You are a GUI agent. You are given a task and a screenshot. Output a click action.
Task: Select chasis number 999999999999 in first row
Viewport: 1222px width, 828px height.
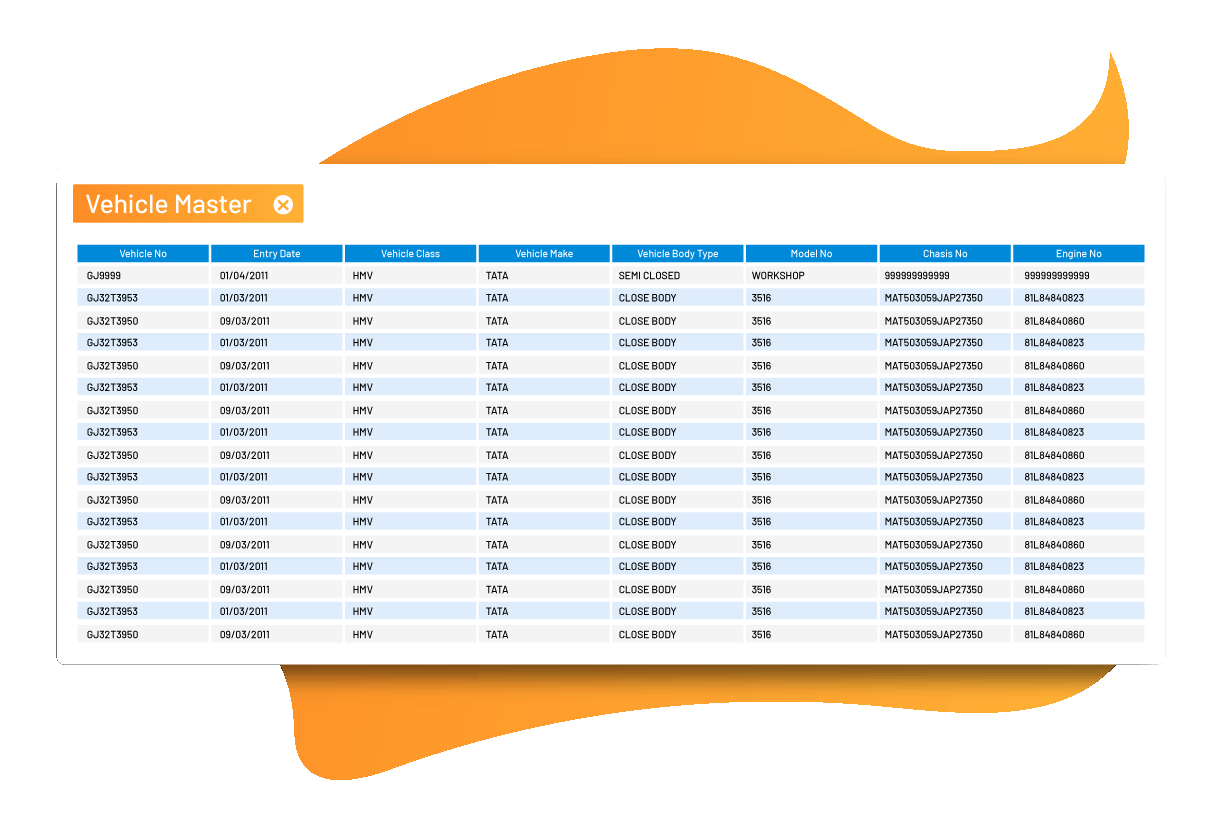(917, 276)
